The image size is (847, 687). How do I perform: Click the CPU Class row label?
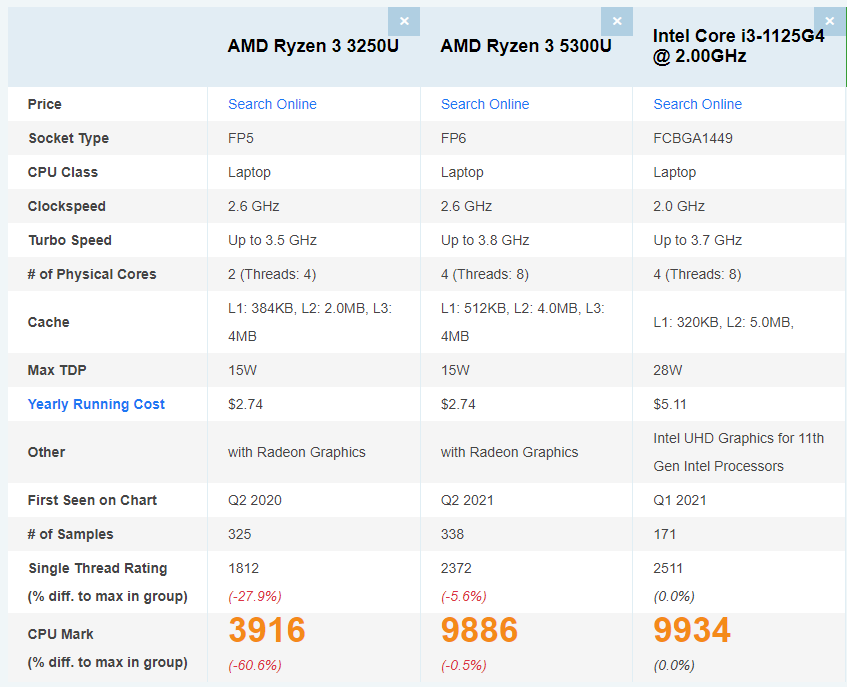tap(63, 172)
